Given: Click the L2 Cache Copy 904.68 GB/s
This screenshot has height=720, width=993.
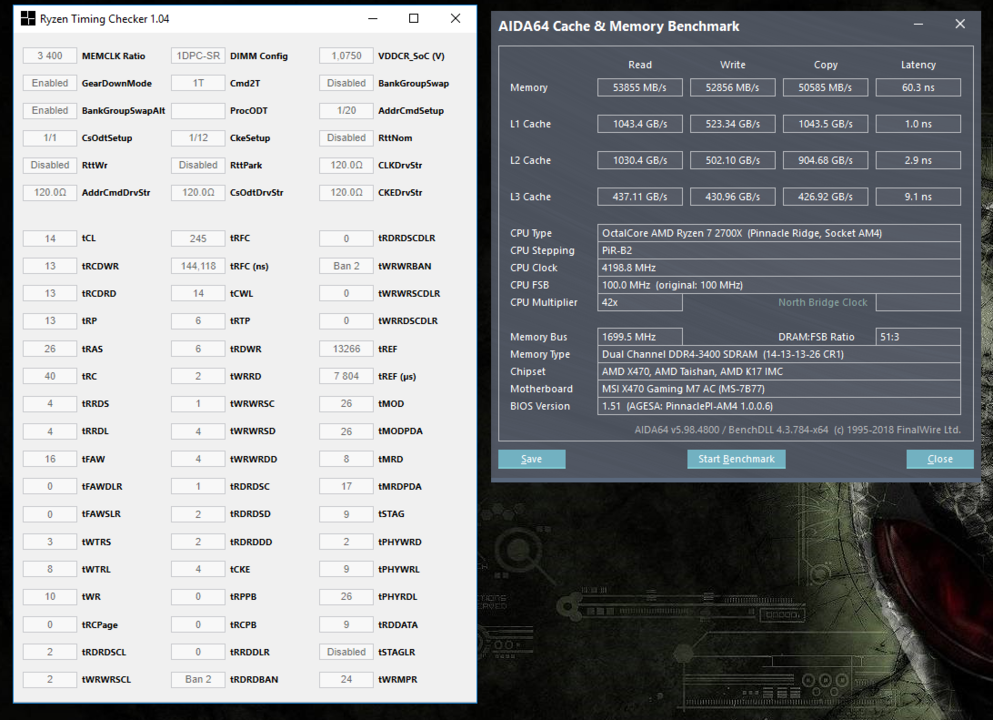Looking at the screenshot, I should click(825, 160).
